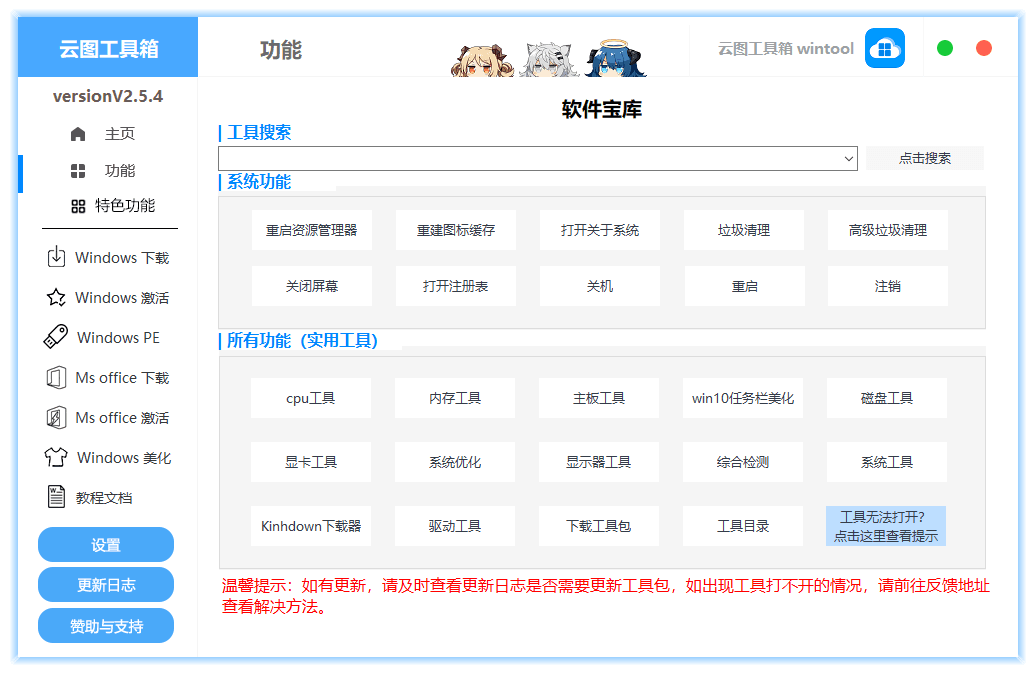Click the grid icon next to 功能
This screenshot has height=673, width=1036.
(x=78, y=171)
